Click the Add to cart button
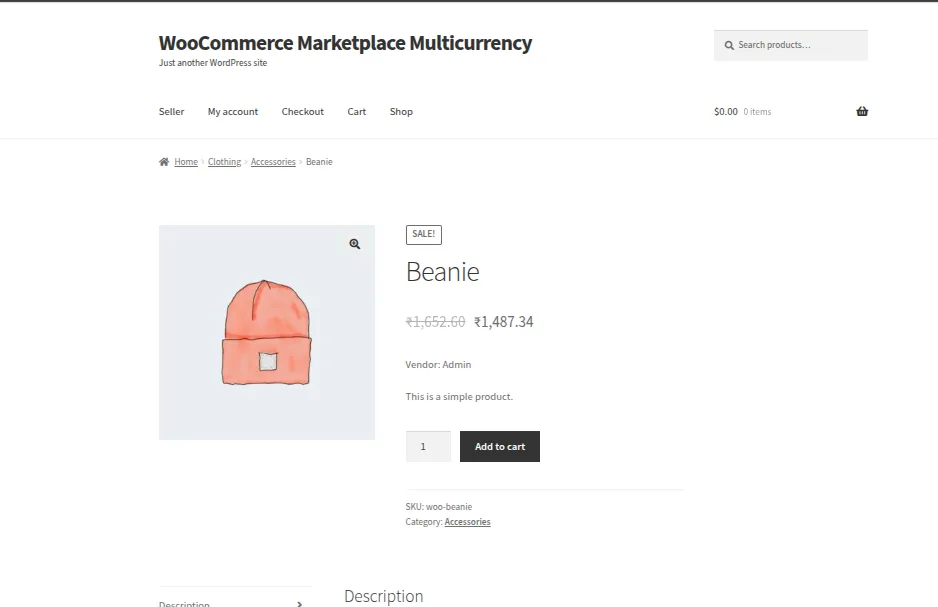 pyautogui.click(x=499, y=446)
